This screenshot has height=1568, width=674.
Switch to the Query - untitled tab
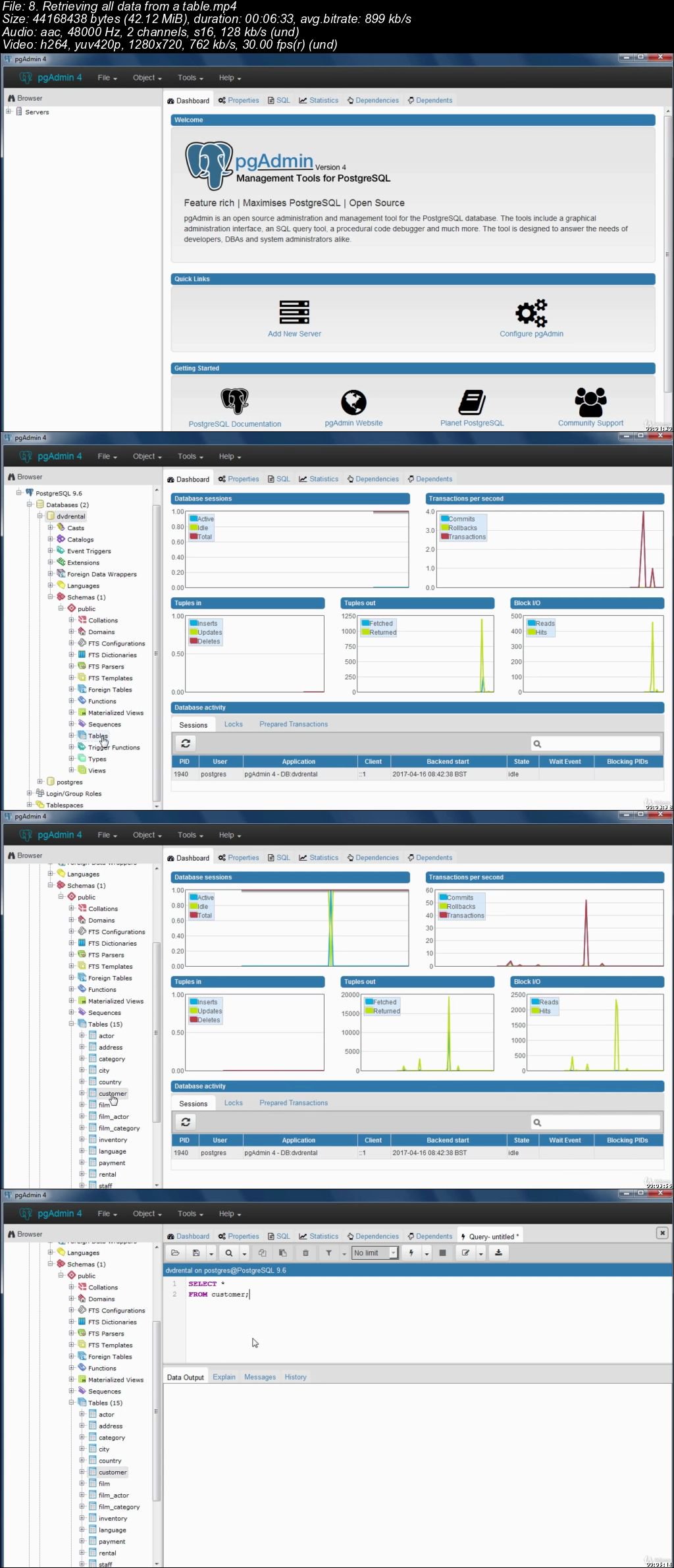[490, 1236]
